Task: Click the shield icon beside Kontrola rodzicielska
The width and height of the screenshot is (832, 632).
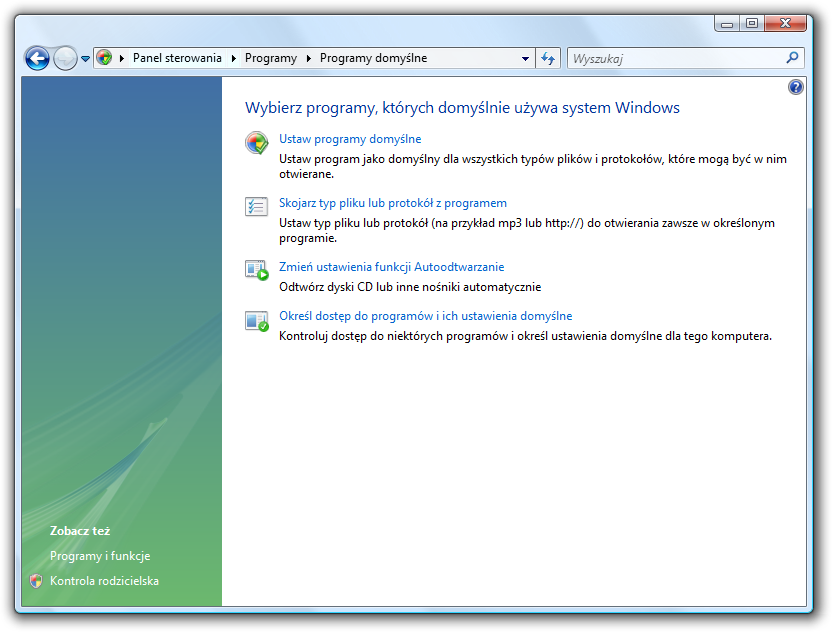Action: tap(36, 581)
